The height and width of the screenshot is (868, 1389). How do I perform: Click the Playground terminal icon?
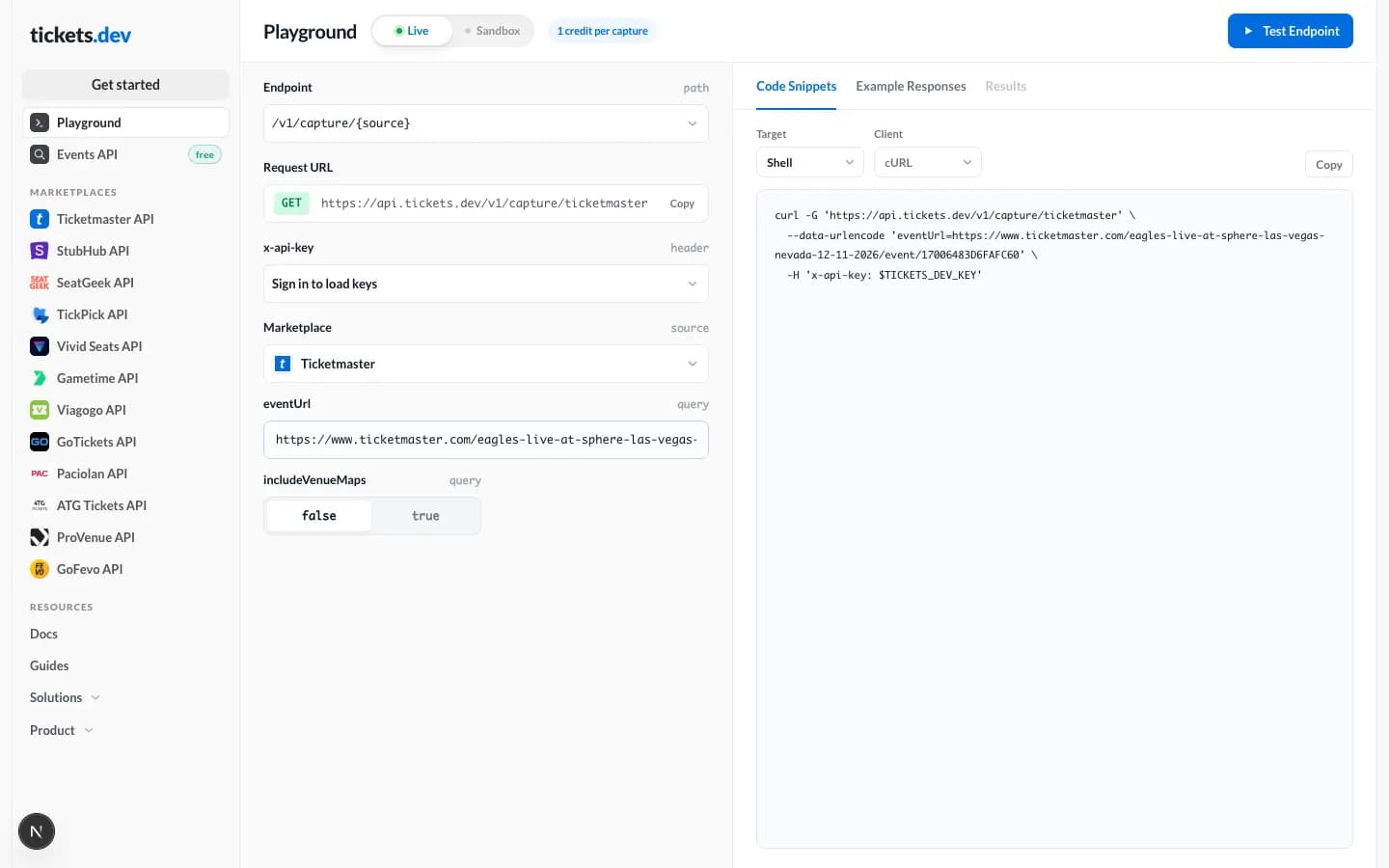(x=40, y=122)
